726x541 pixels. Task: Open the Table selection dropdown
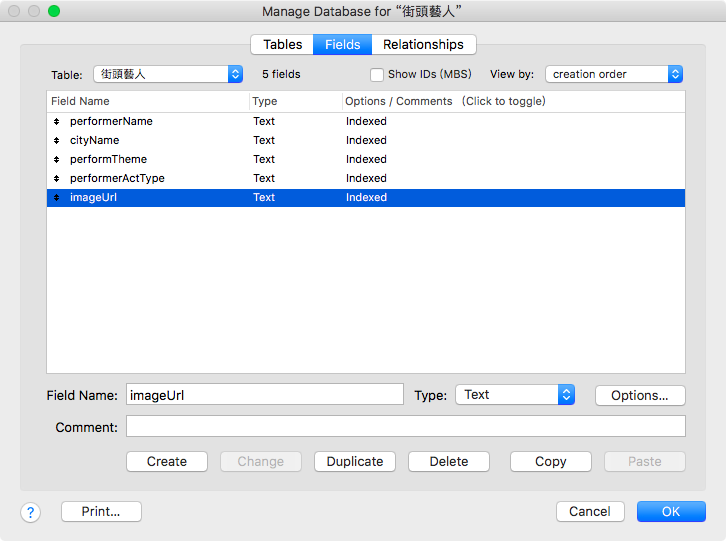(x=168, y=74)
